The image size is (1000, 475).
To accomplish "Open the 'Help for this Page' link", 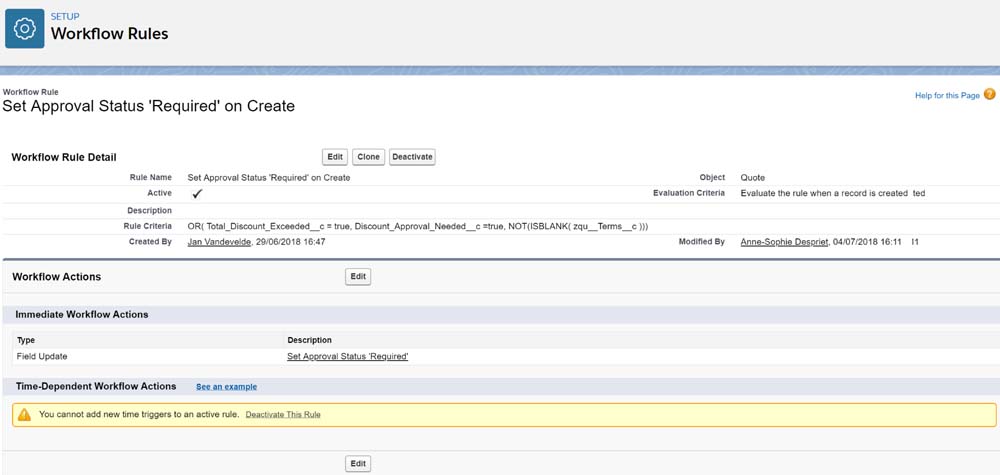I will pyautogui.click(x=947, y=95).
